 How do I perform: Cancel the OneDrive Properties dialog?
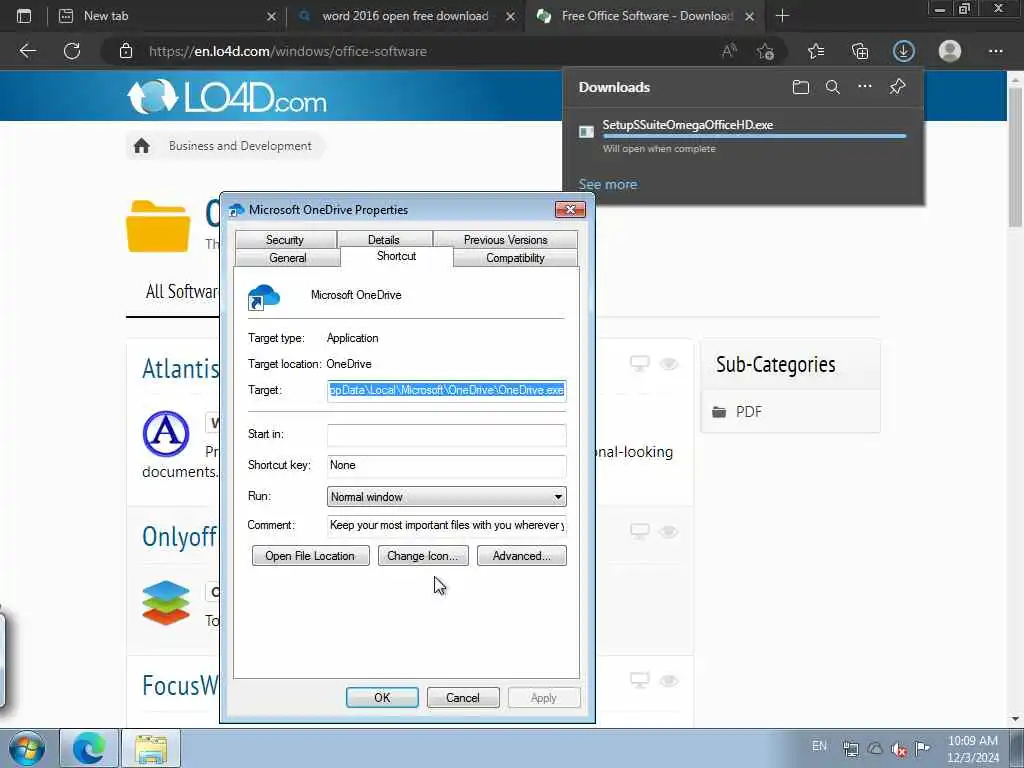pos(462,697)
